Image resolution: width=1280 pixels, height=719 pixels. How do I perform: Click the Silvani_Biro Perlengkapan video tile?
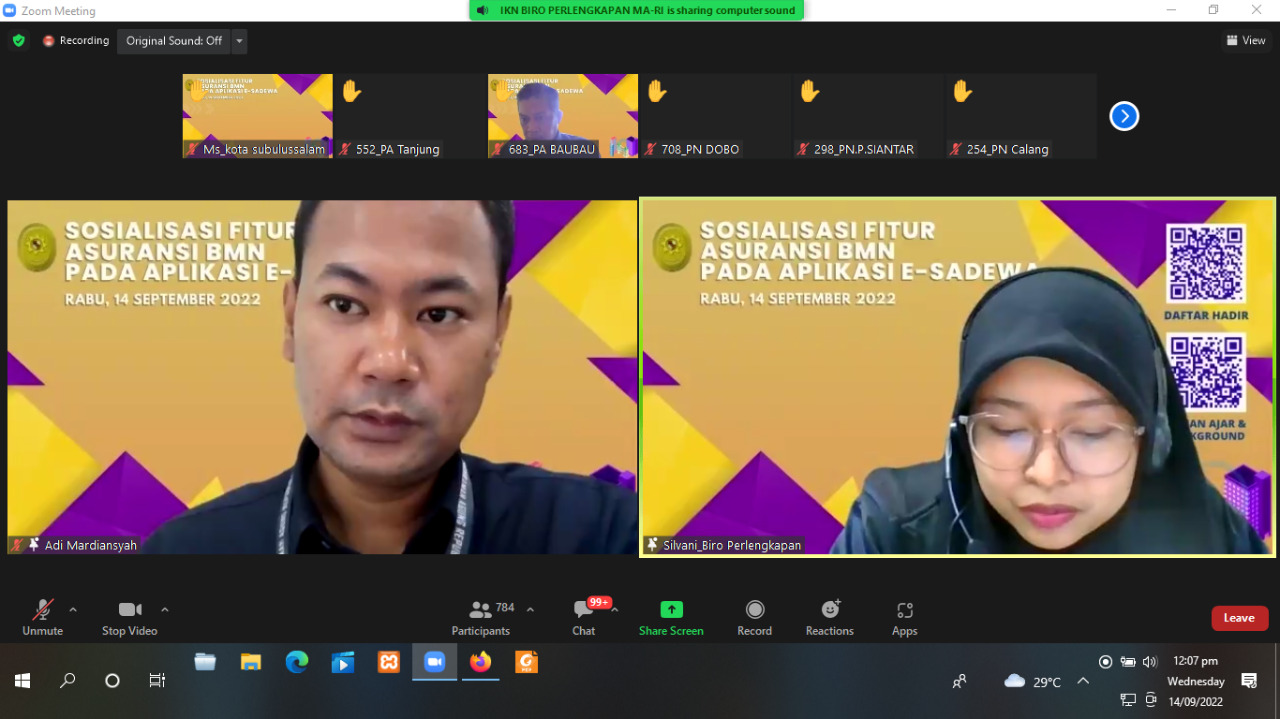click(957, 376)
